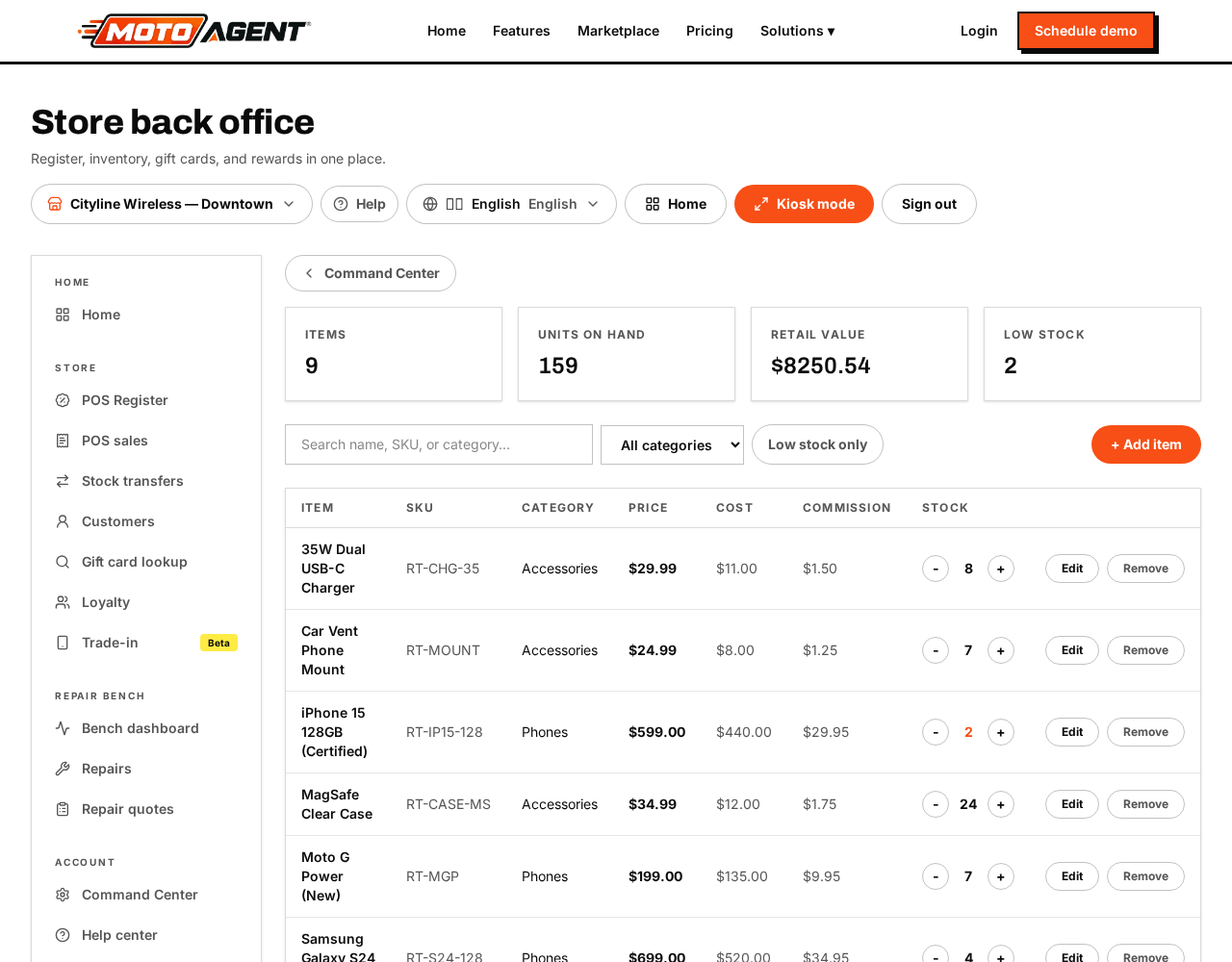Increase stock for Car Vent Phone Mount
Viewport: 1232px width, 962px height.
(x=1001, y=650)
